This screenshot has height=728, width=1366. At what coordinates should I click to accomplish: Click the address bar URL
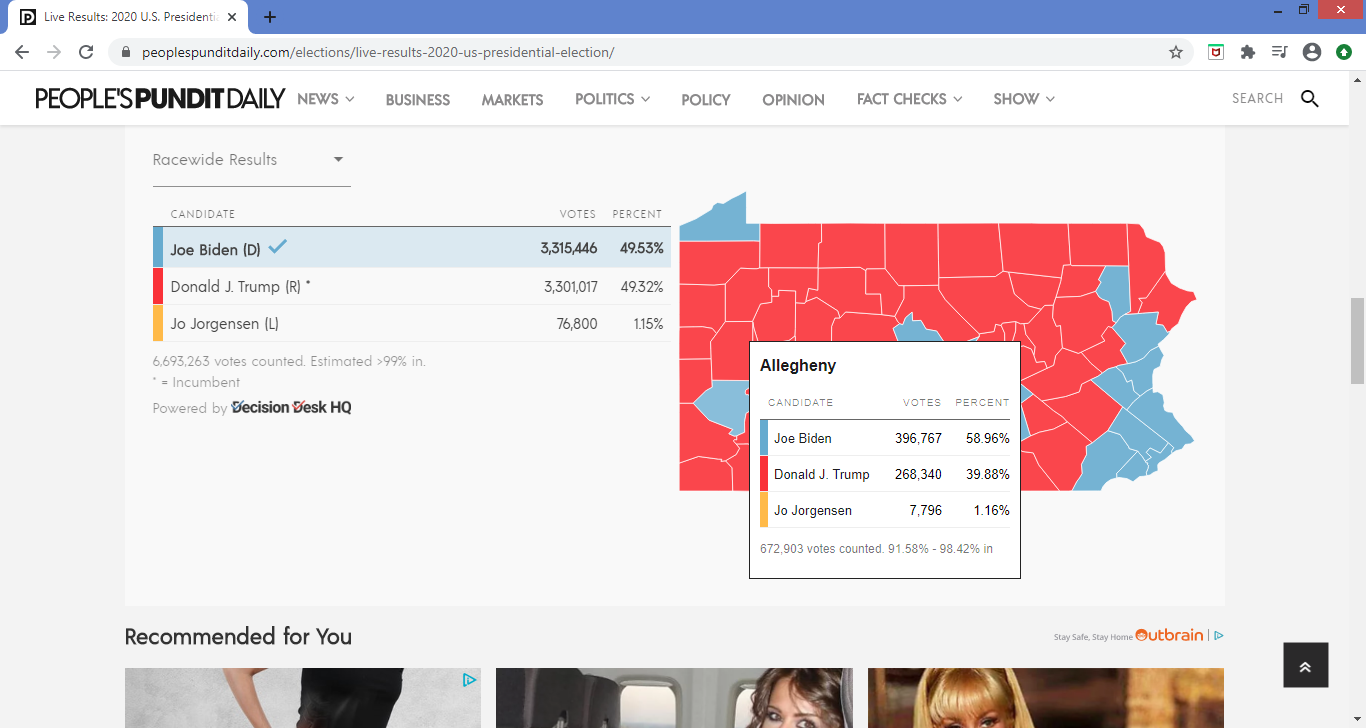click(x=378, y=52)
